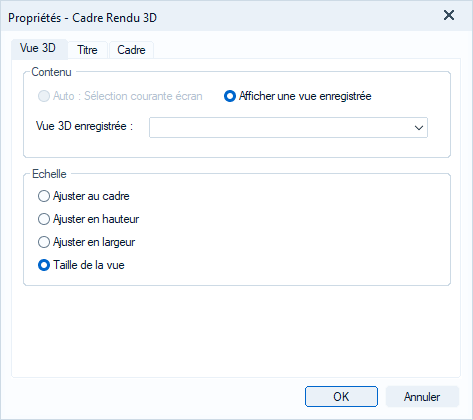Click the "Ajuster en hauteur" label text
The width and height of the screenshot is (473, 420).
96,219
